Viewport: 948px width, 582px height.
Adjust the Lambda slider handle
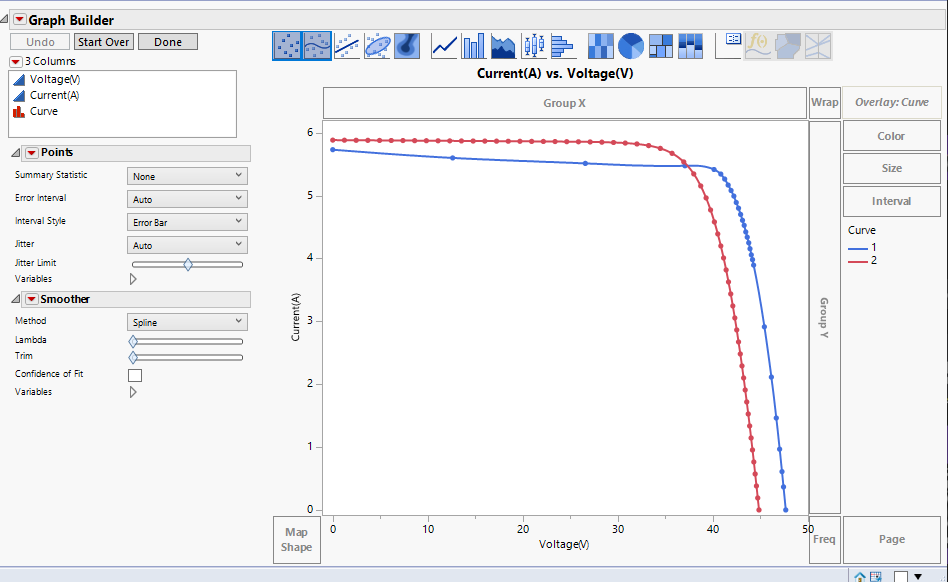tap(133, 341)
